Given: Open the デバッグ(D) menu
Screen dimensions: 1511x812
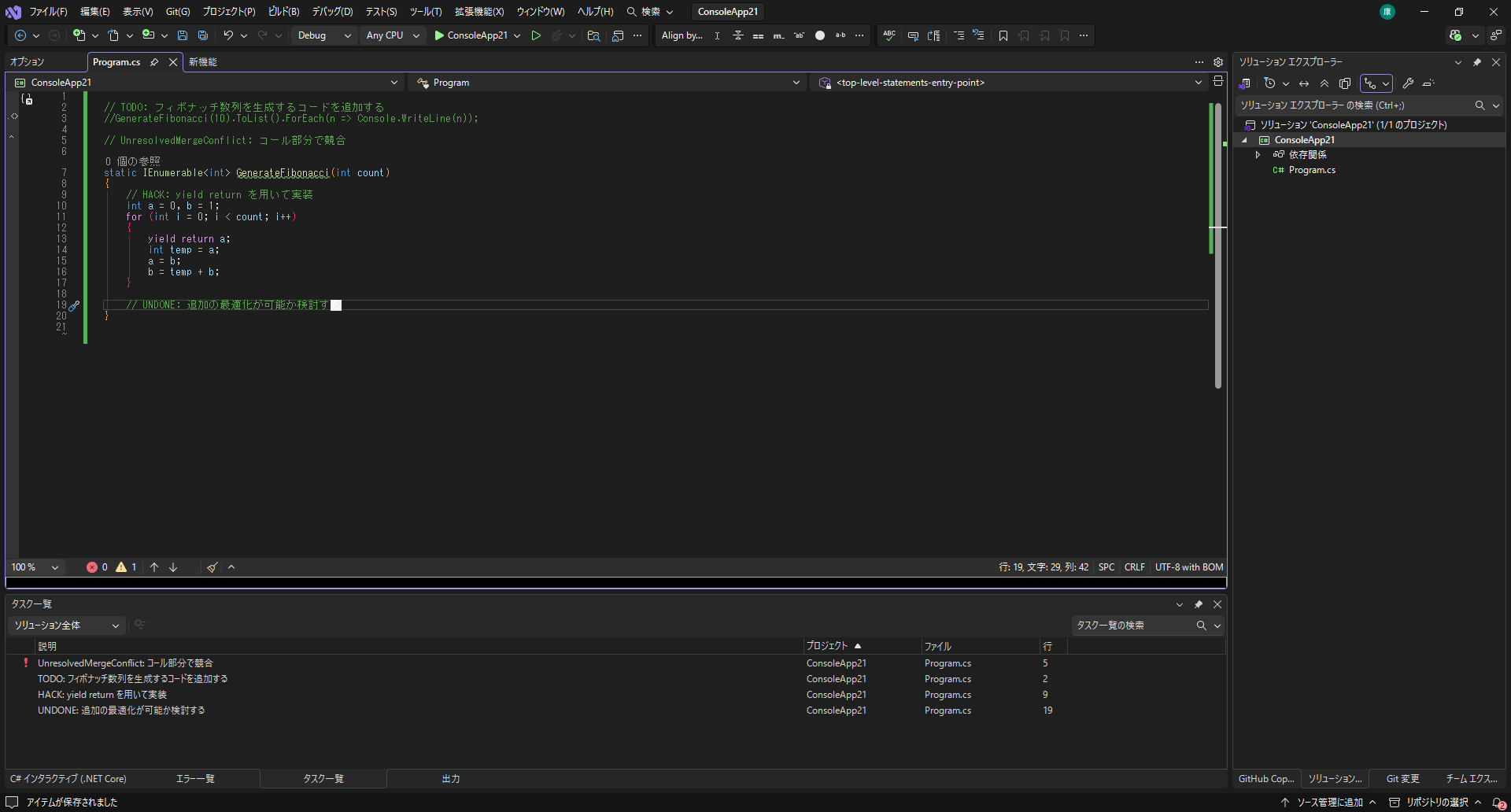Looking at the screenshot, I should 332,12.
